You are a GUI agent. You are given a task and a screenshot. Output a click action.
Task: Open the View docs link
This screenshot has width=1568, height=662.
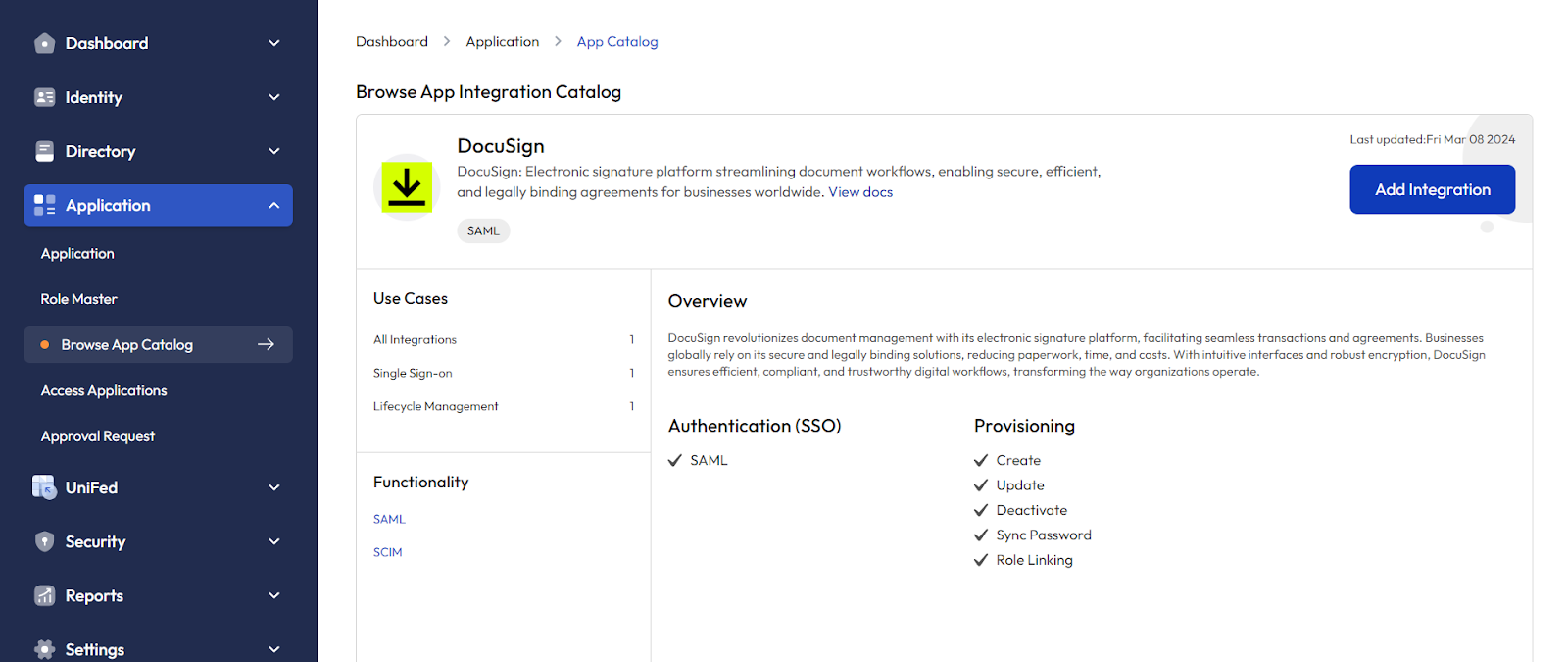coord(860,192)
